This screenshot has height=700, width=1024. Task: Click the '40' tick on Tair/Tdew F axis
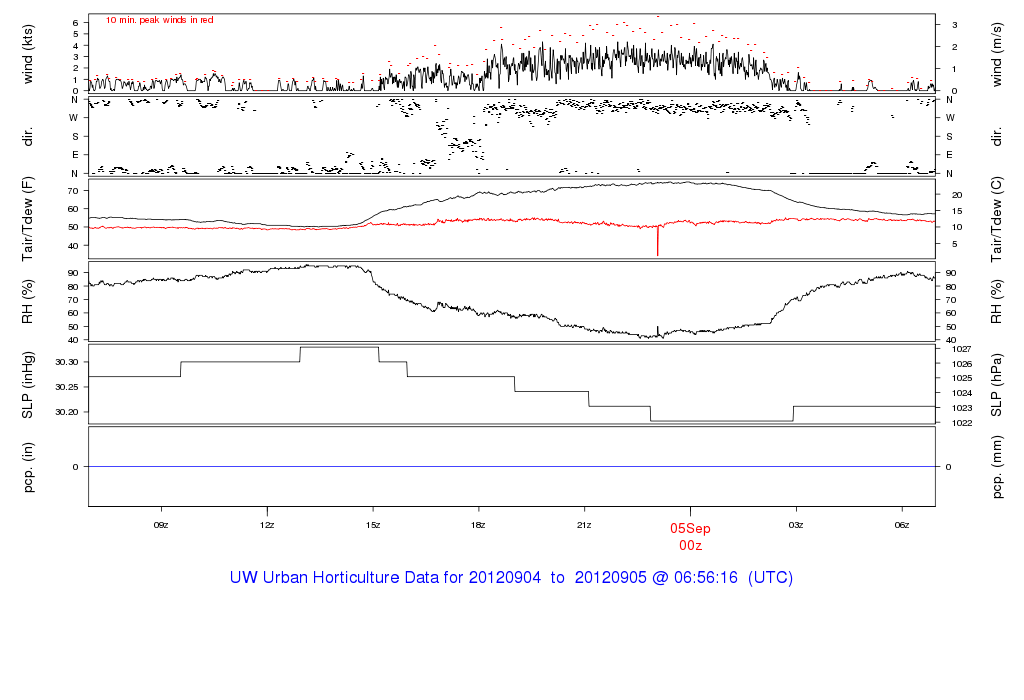click(x=73, y=246)
